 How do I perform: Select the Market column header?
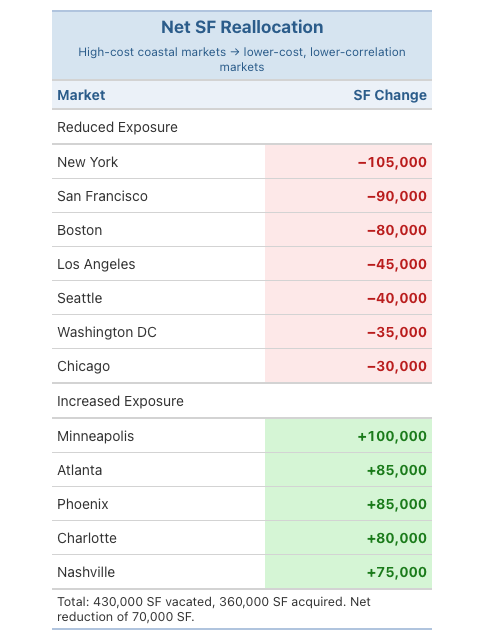point(81,95)
